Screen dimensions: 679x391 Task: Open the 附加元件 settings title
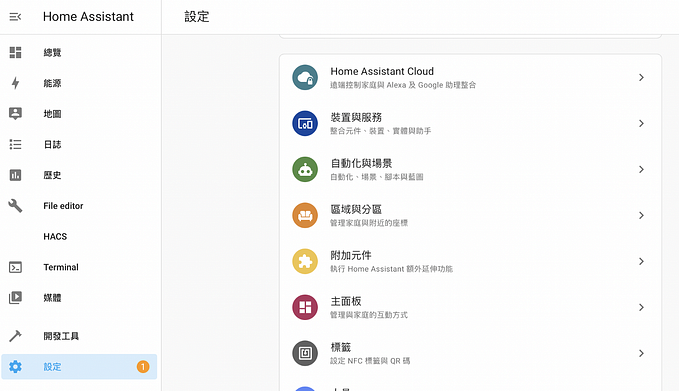351,255
